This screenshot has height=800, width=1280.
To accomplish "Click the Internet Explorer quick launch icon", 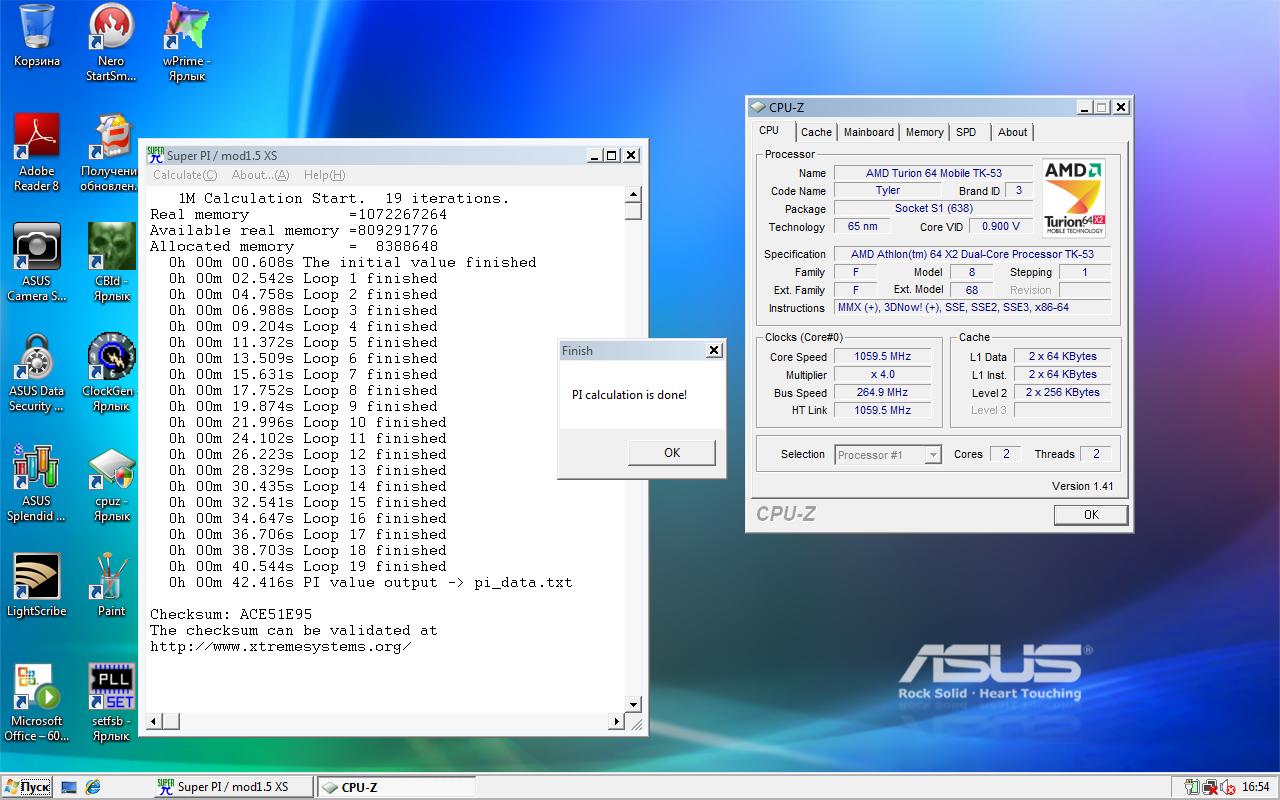I will click(93, 787).
